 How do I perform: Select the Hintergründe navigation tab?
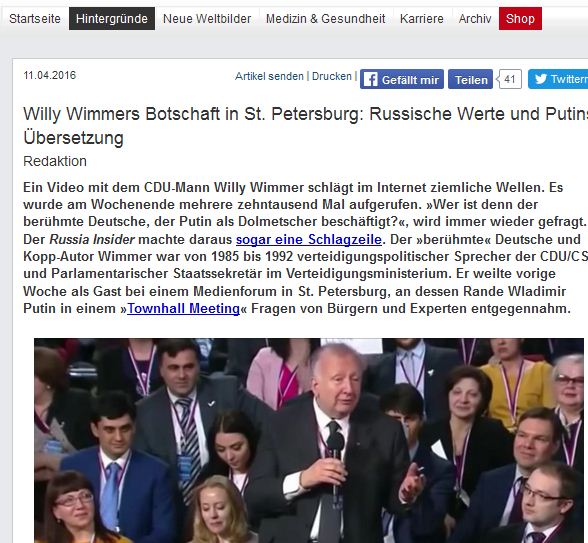(112, 18)
